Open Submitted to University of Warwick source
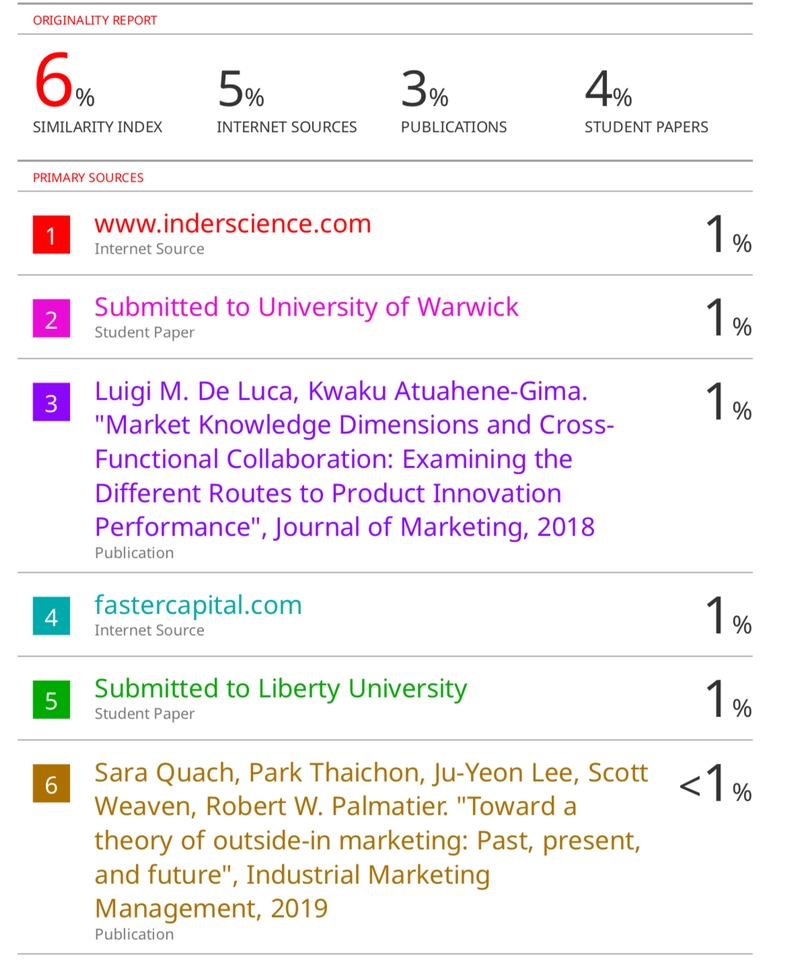 [306, 306]
